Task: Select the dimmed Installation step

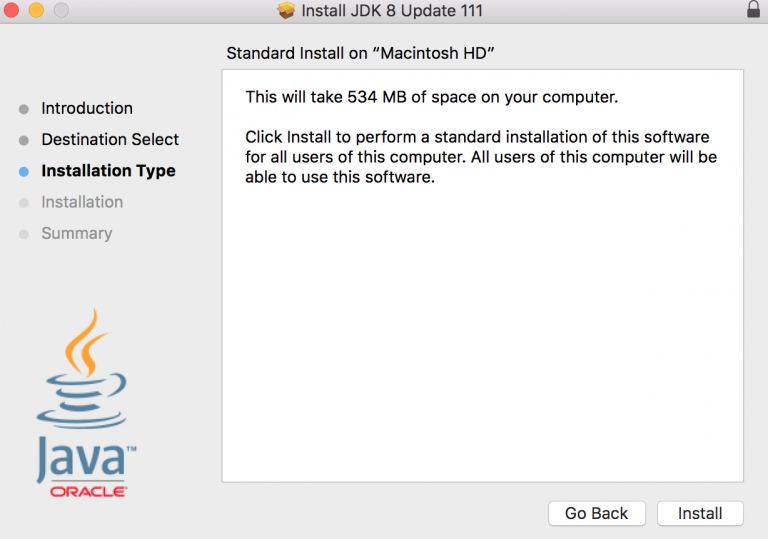Action: click(x=82, y=202)
